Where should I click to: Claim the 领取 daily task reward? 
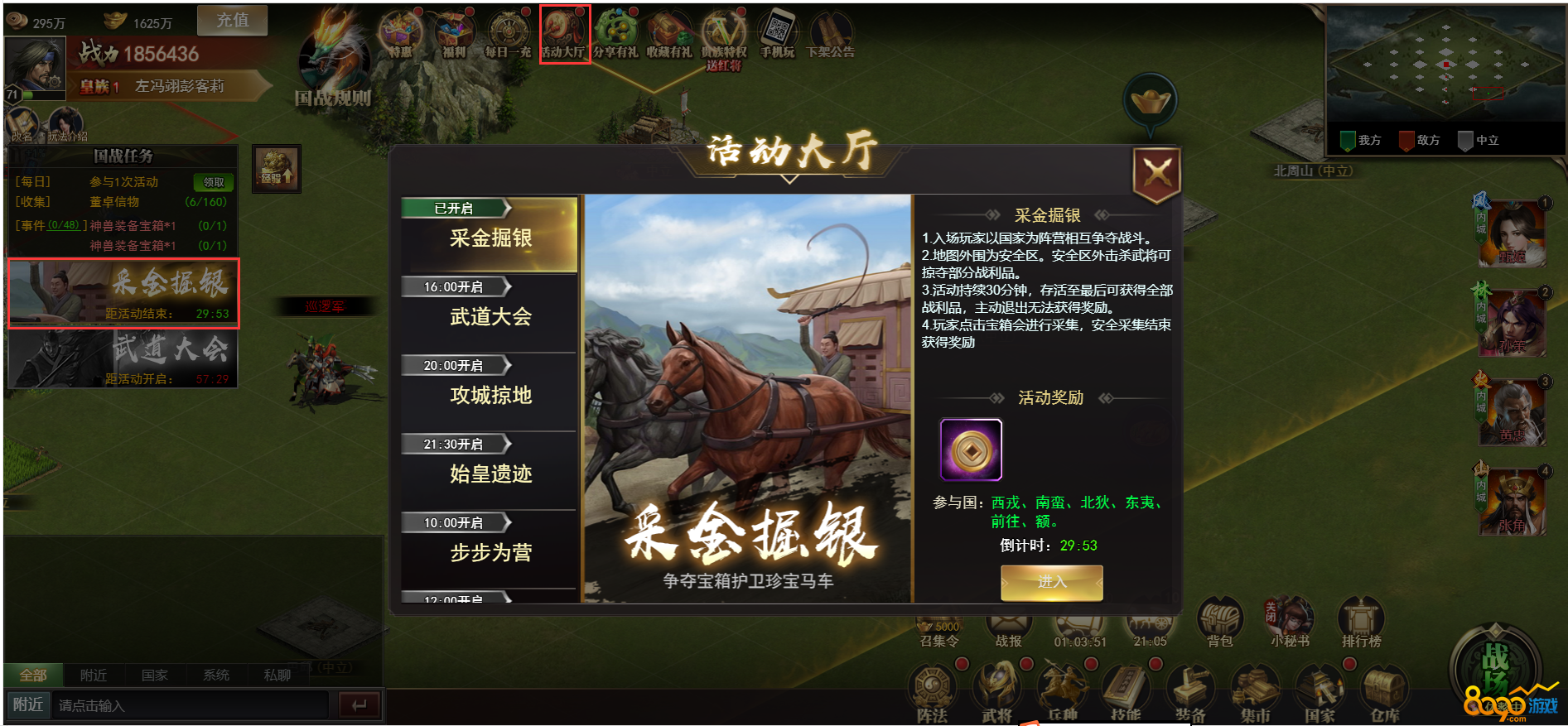click(x=214, y=182)
